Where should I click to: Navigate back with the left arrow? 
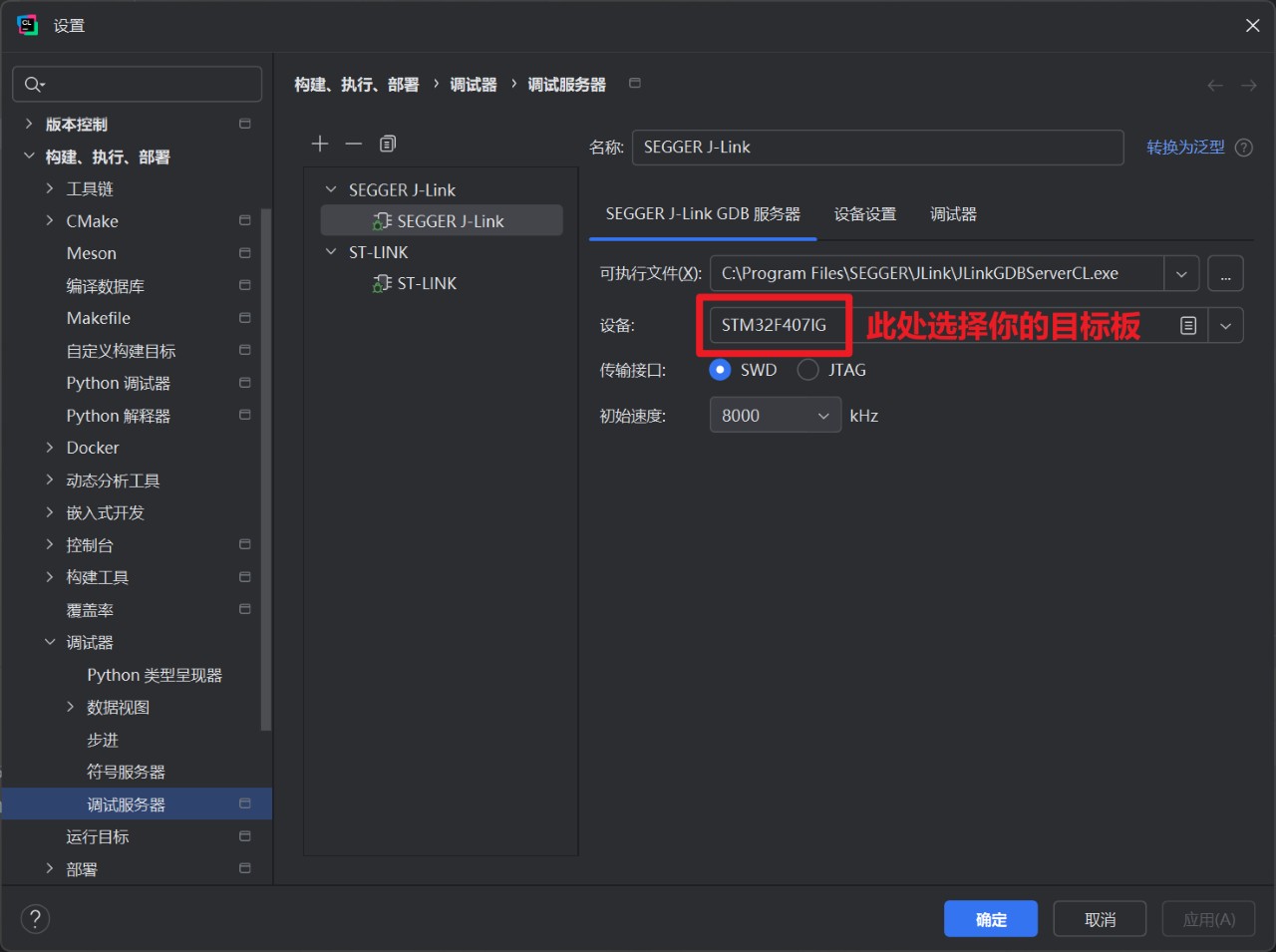[1214, 86]
